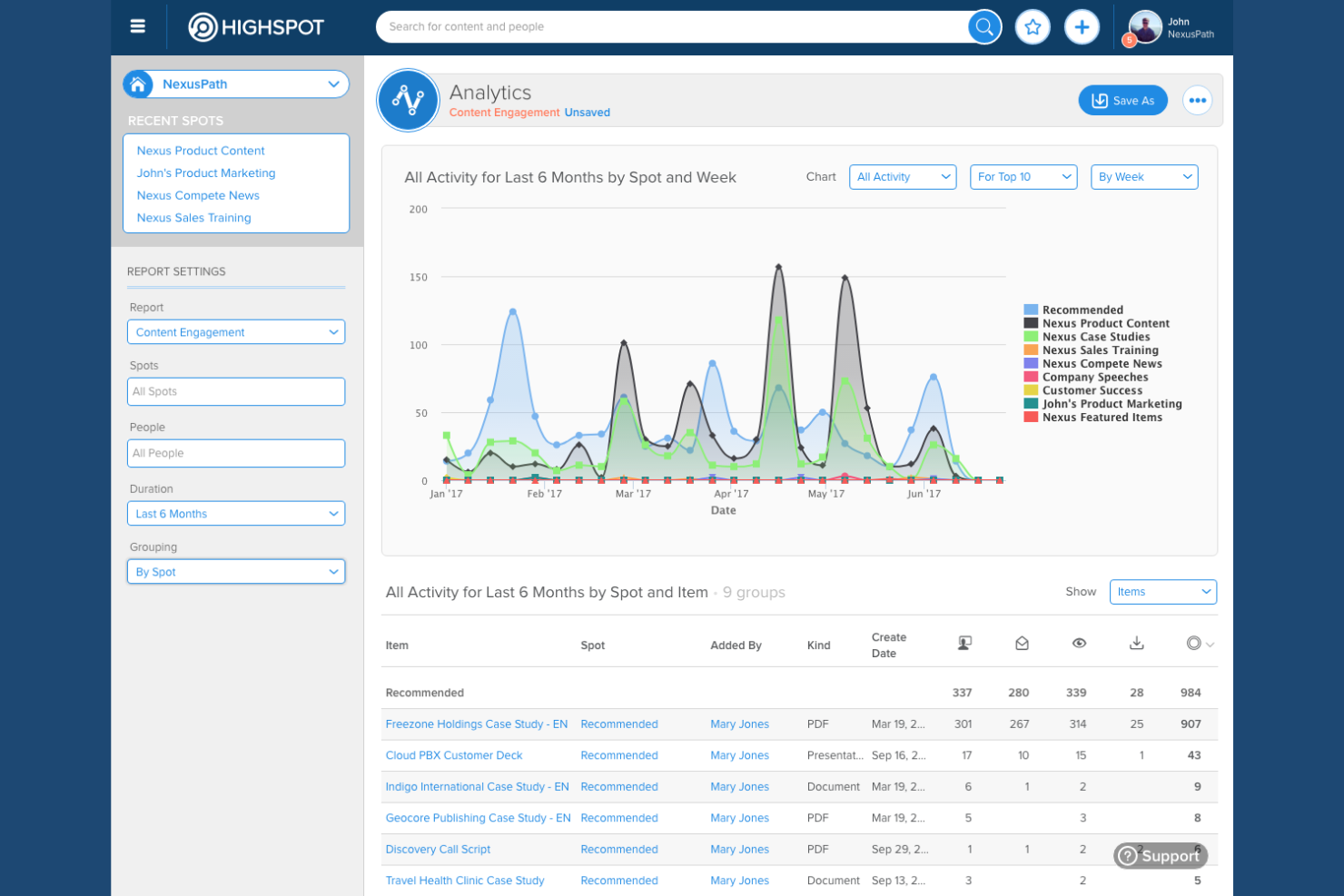Toggle John's Product Marketing legend swatch
Image resolution: width=1344 pixels, height=896 pixels.
click(1031, 404)
